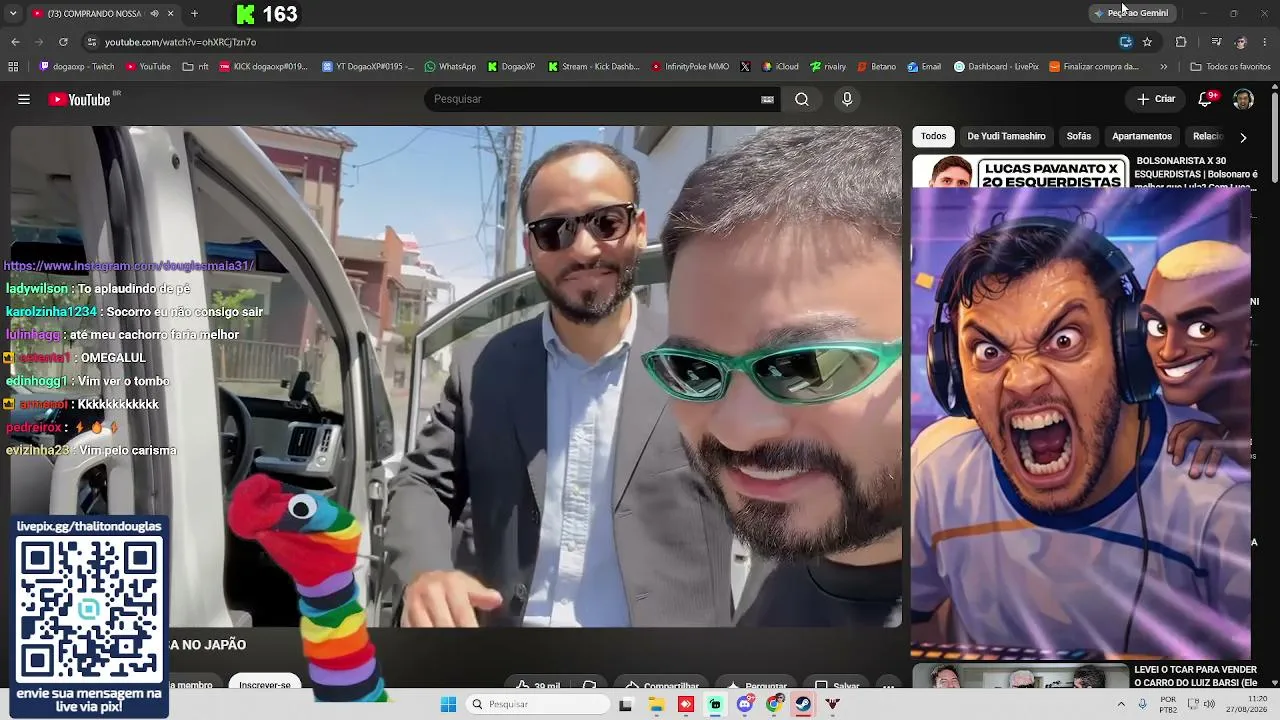The width and height of the screenshot is (1280, 720).
Task: Open Google Chrome from the taskbar
Action: (774, 704)
